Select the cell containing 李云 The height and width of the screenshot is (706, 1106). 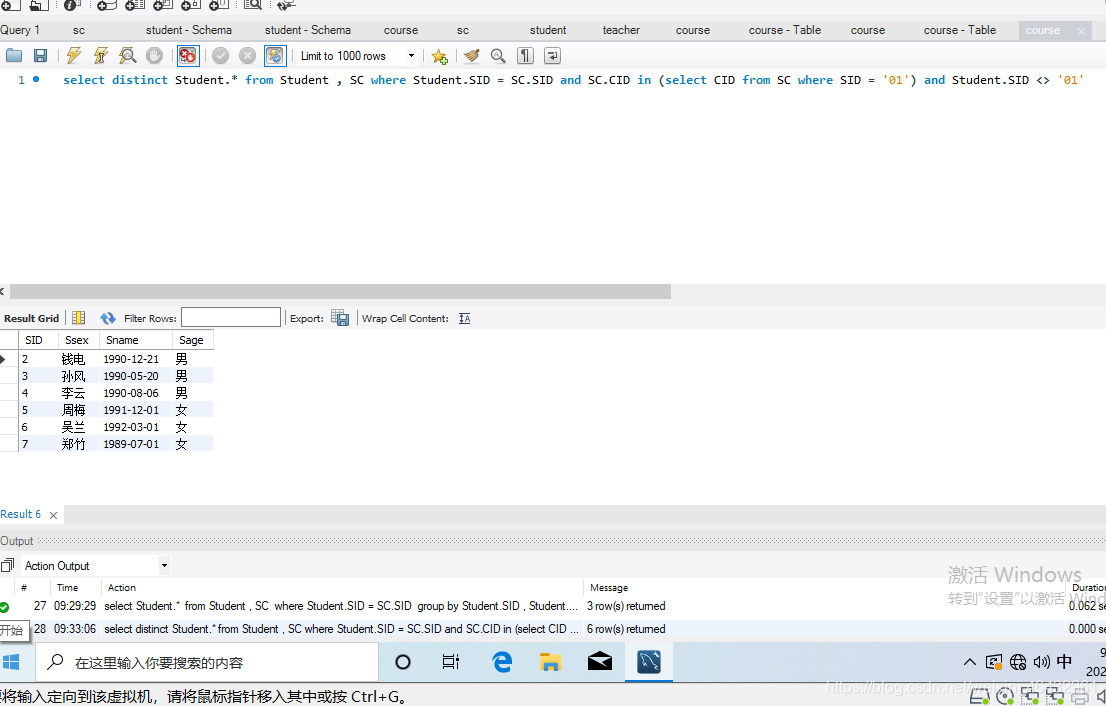[x=78, y=393]
